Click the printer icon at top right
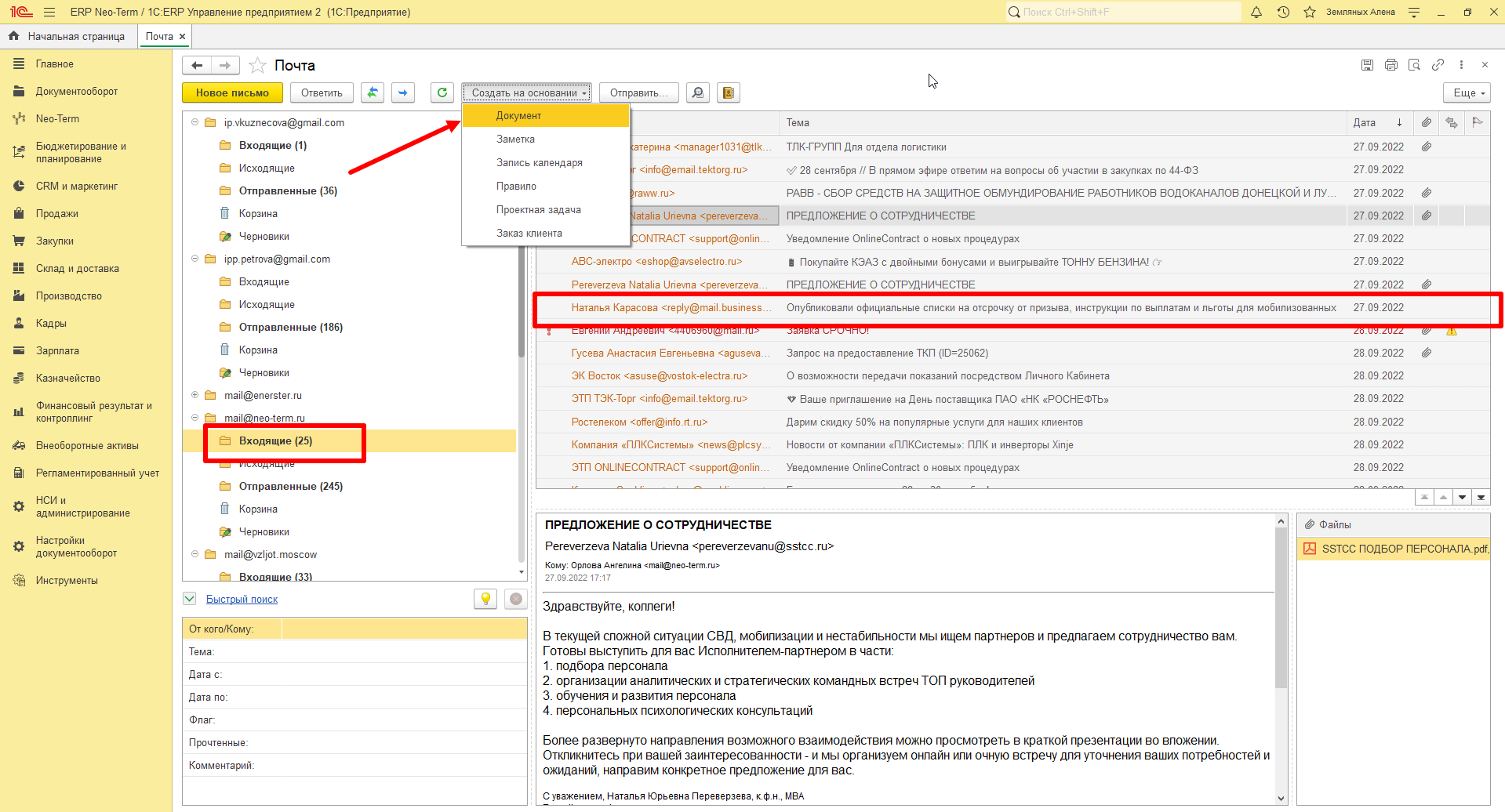Viewport: 1505px width, 812px height. [1391, 65]
